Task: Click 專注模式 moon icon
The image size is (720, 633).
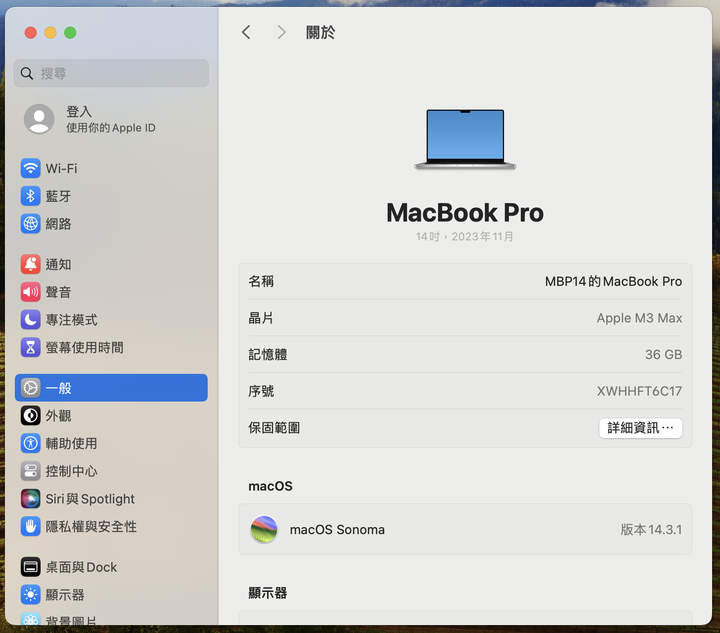Action: click(30, 319)
